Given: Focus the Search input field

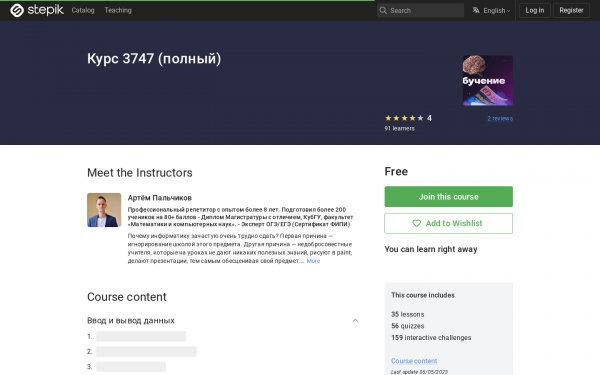Looking at the screenshot, I should point(420,10).
